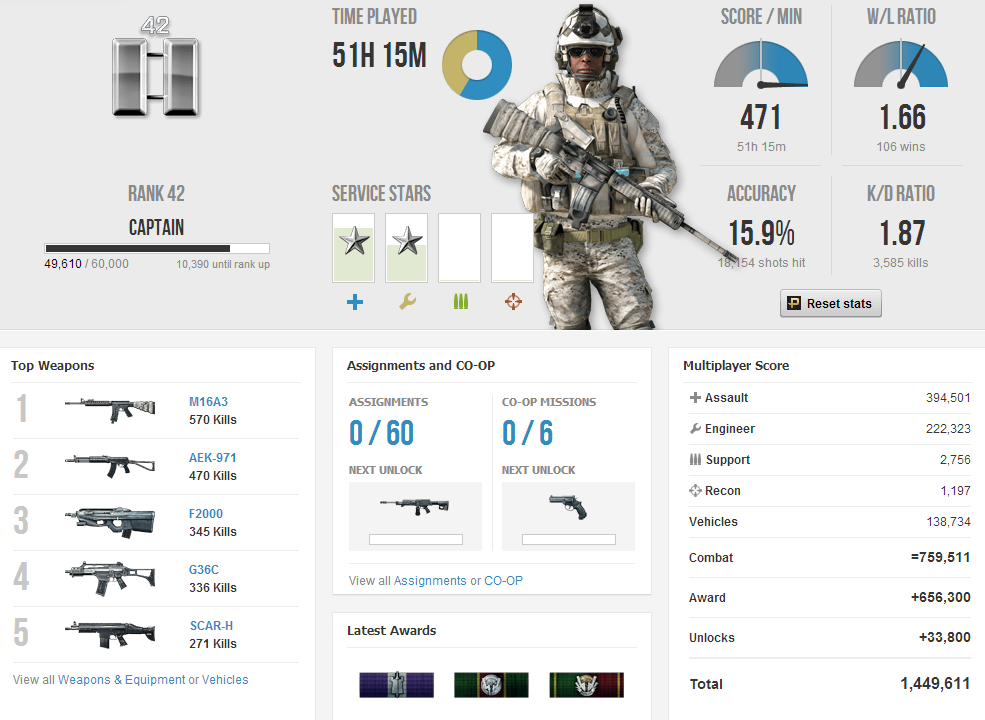Click the Assault class plus icon under service stars
The width and height of the screenshot is (985, 720).
[355, 302]
